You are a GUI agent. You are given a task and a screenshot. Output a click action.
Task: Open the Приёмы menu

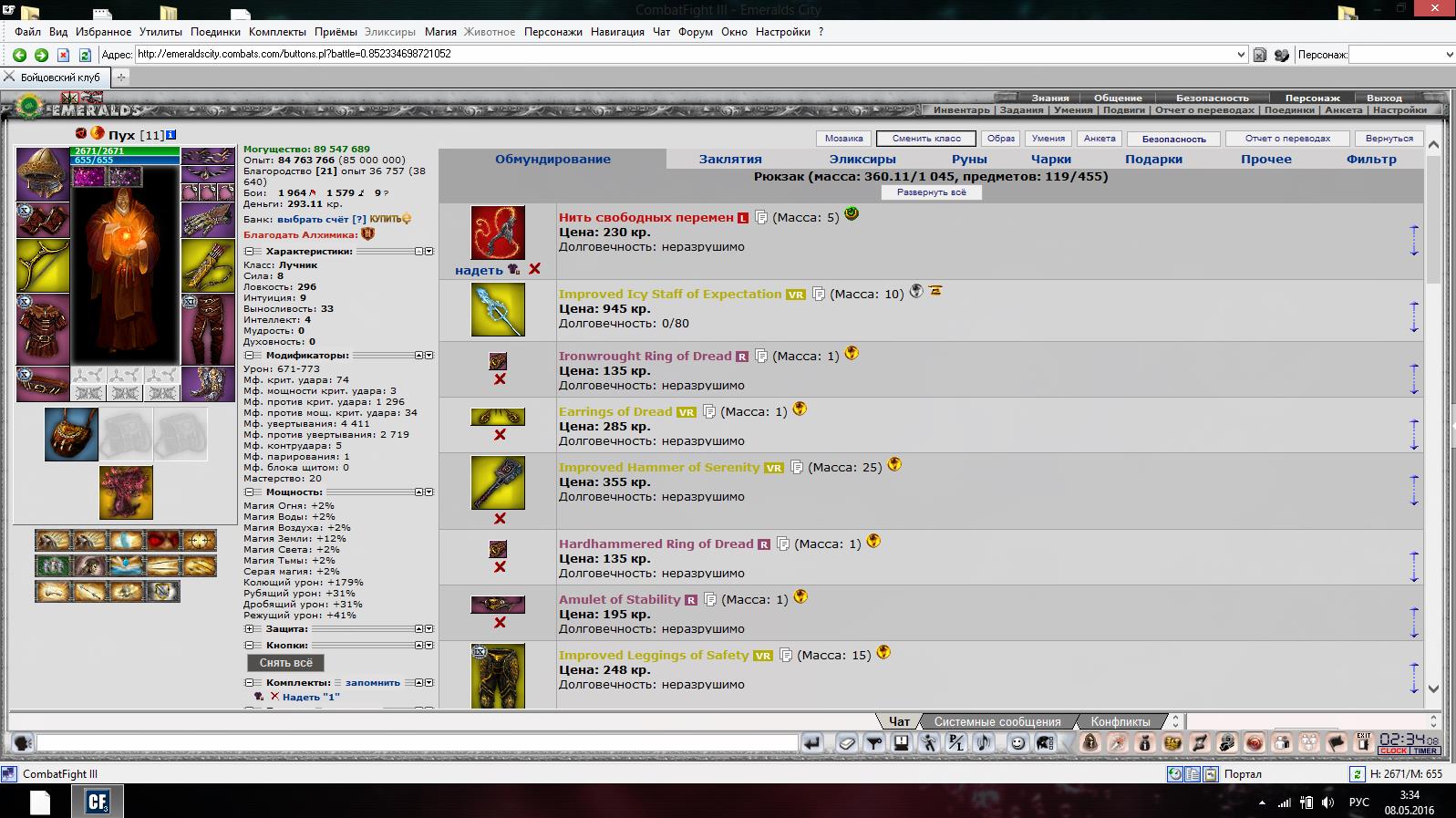point(336,32)
